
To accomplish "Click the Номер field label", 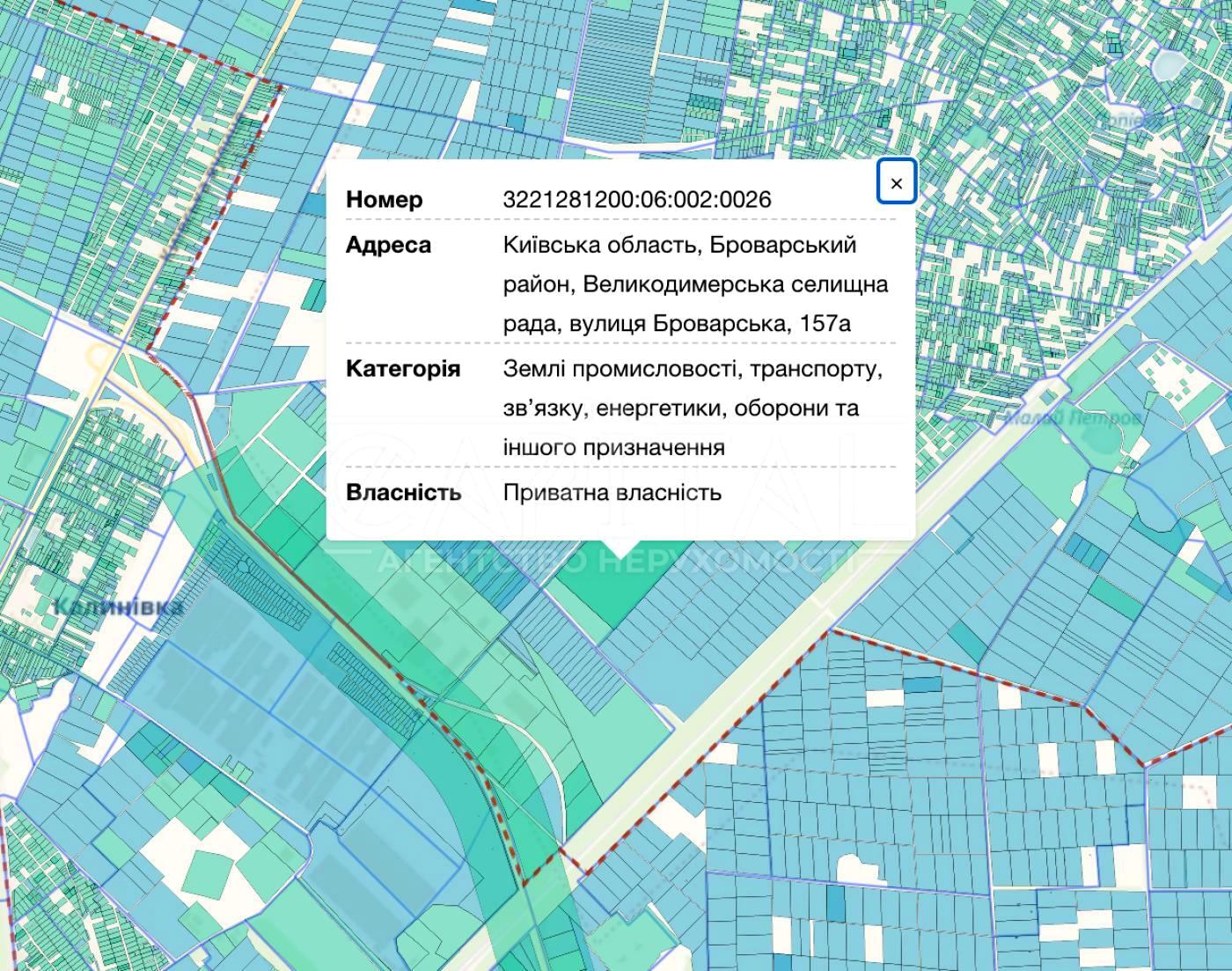I will [384, 200].
